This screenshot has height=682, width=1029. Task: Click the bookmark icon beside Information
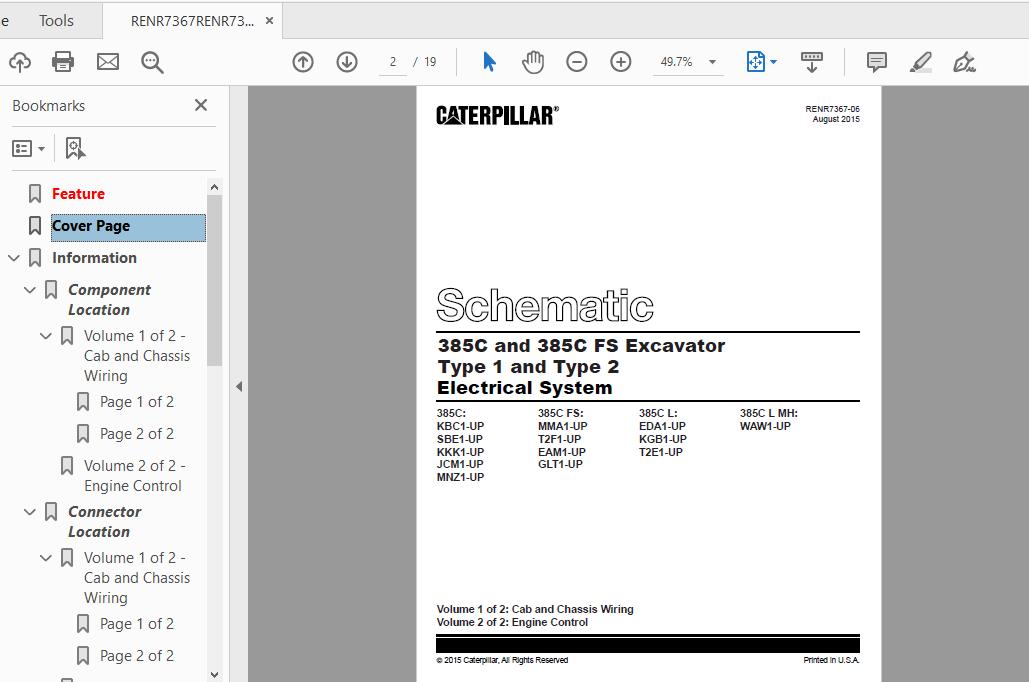35,258
